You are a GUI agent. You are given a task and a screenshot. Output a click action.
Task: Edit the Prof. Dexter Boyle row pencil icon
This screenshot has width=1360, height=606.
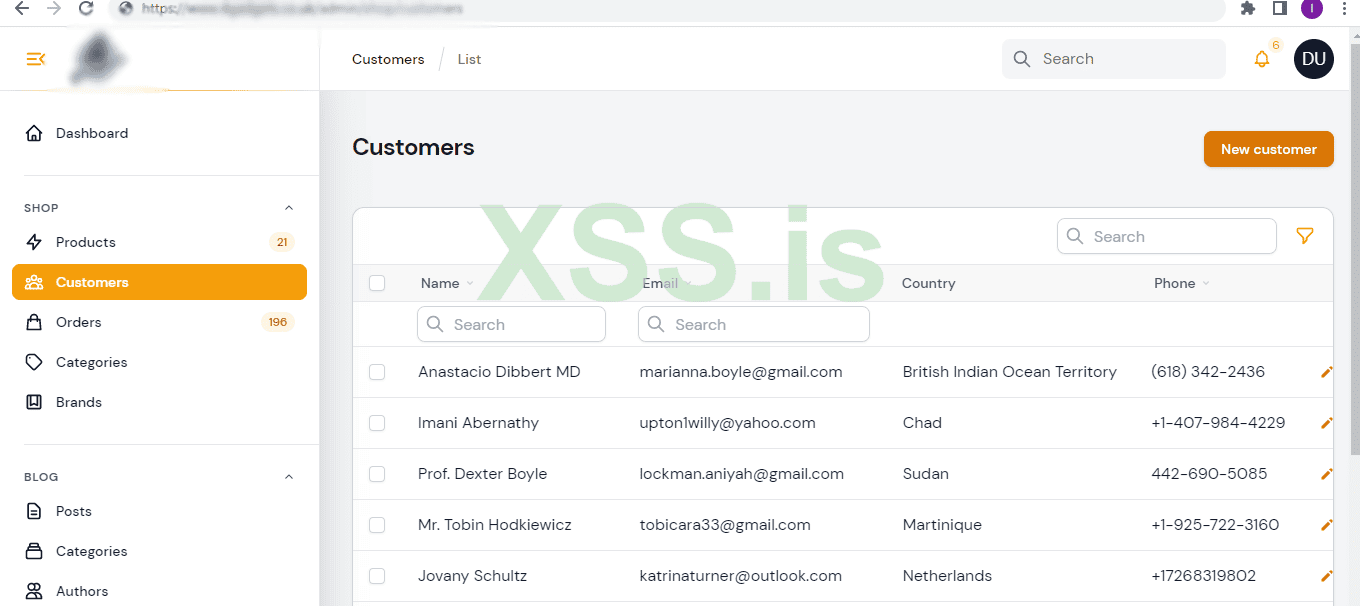point(1327,474)
